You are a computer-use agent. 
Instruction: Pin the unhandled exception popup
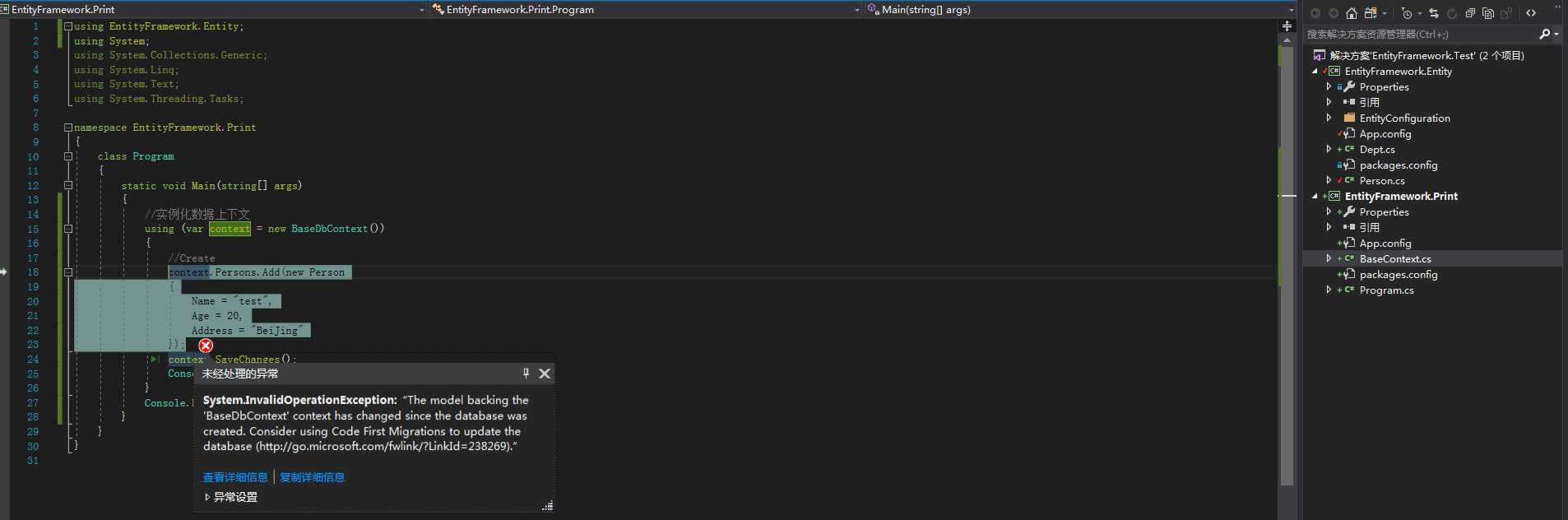point(526,374)
